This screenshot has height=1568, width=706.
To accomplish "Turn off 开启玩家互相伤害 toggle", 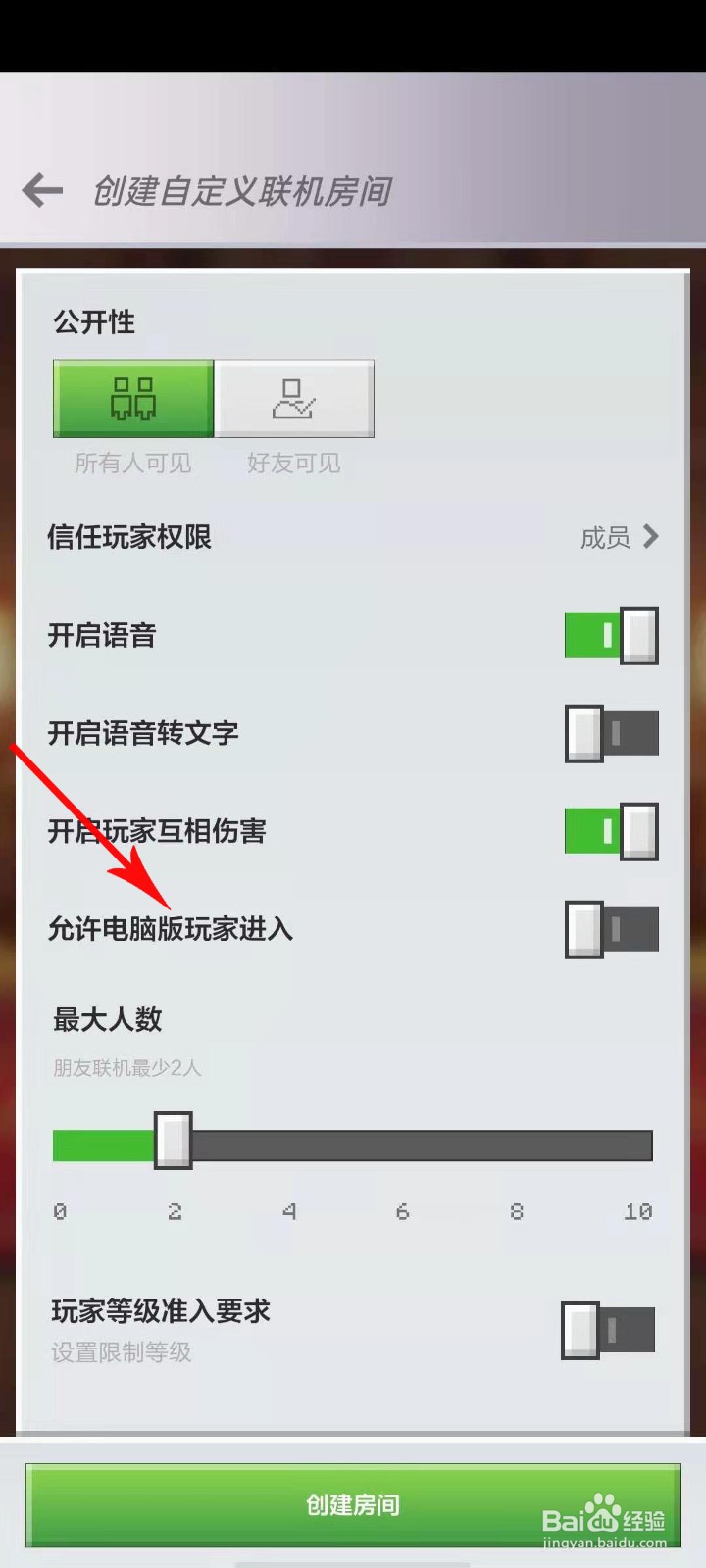I will click(x=611, y=831).
